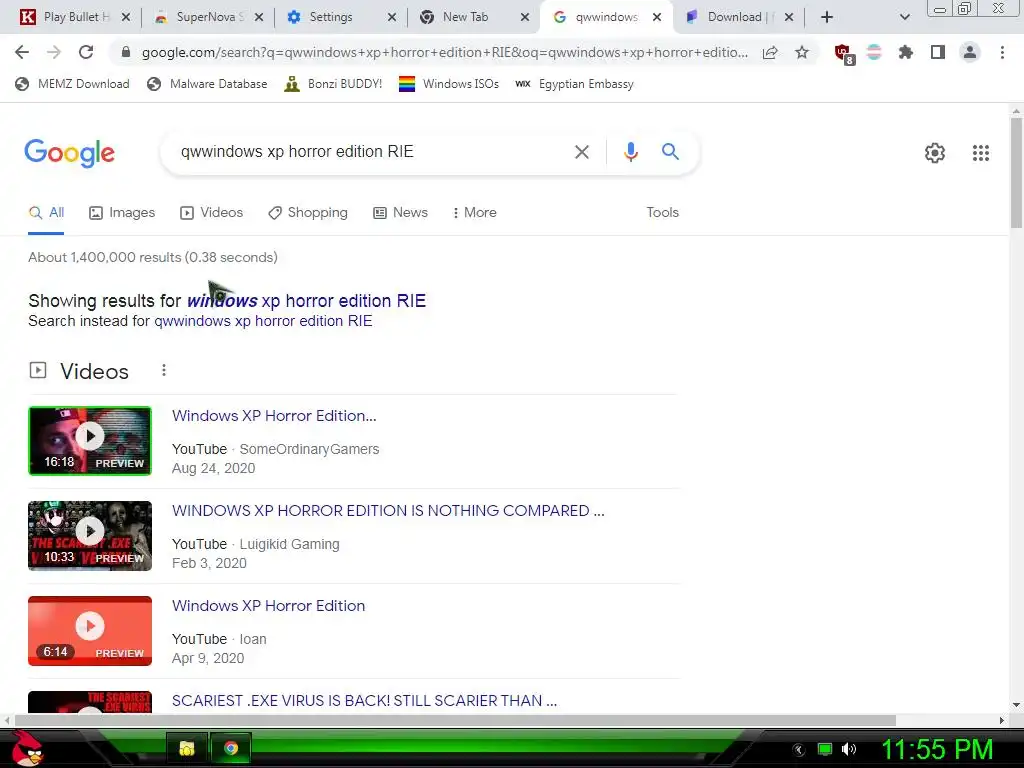Open 'SCARIEST .EXE VIRUS IS BACK!' link
The height and width of the screenshot is (768, 1024).
click(x=364, y=701)
